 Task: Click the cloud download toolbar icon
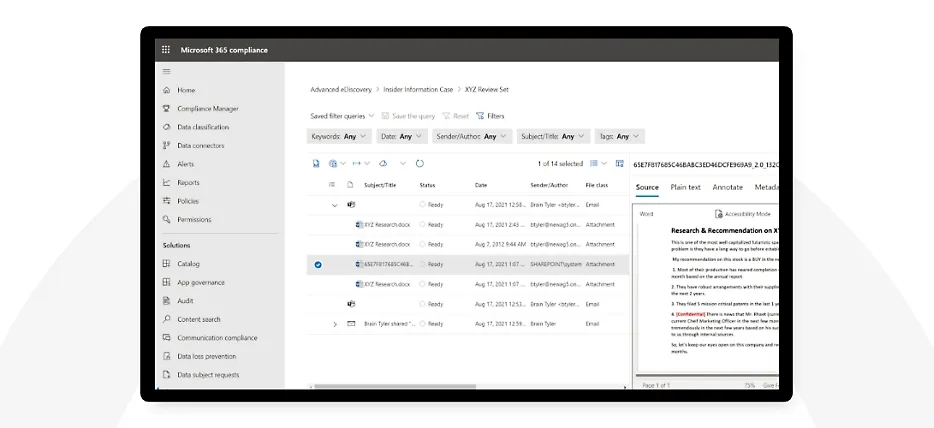tap(383, 163)
